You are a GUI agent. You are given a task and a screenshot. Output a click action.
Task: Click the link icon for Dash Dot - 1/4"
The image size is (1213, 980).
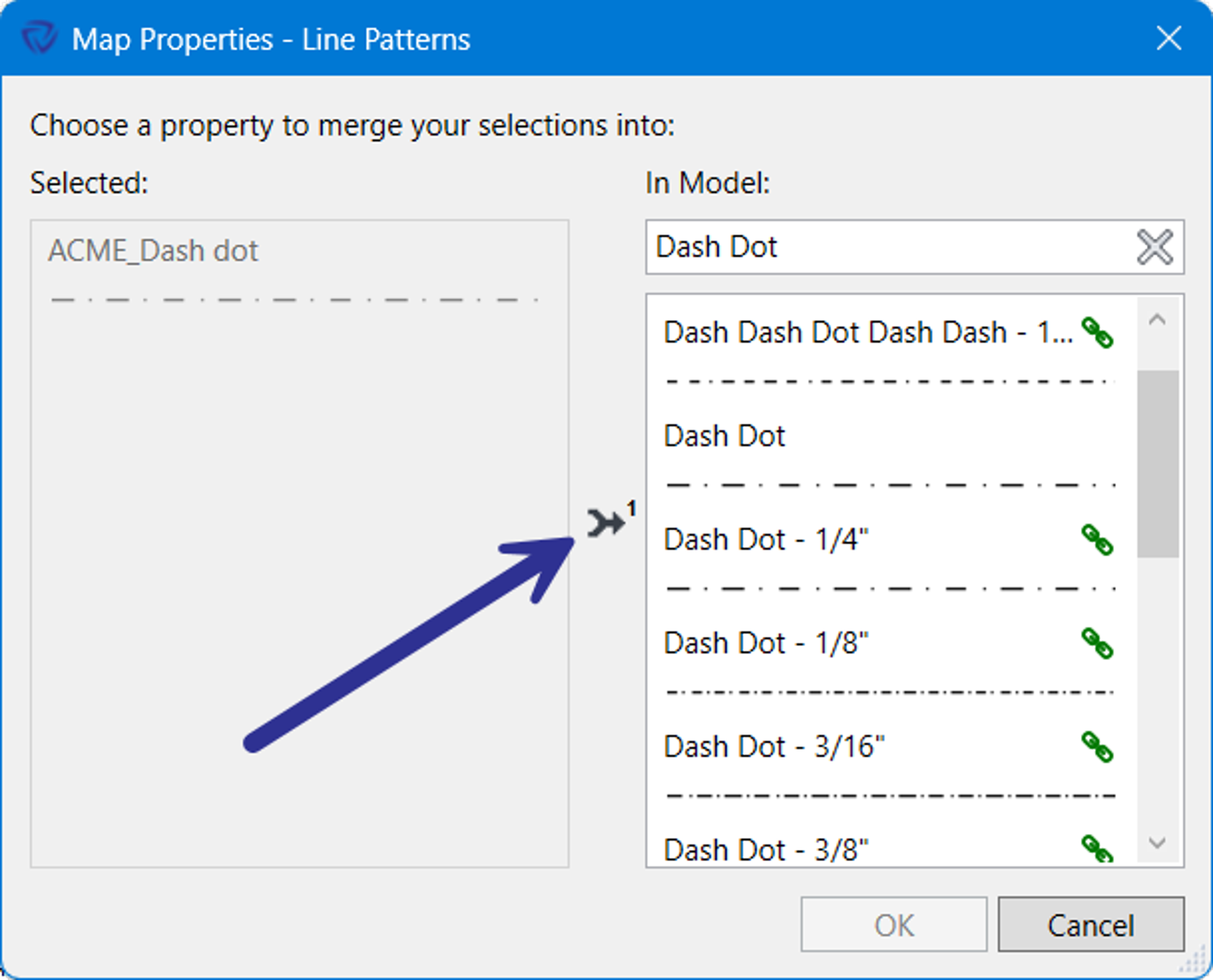1097,540
